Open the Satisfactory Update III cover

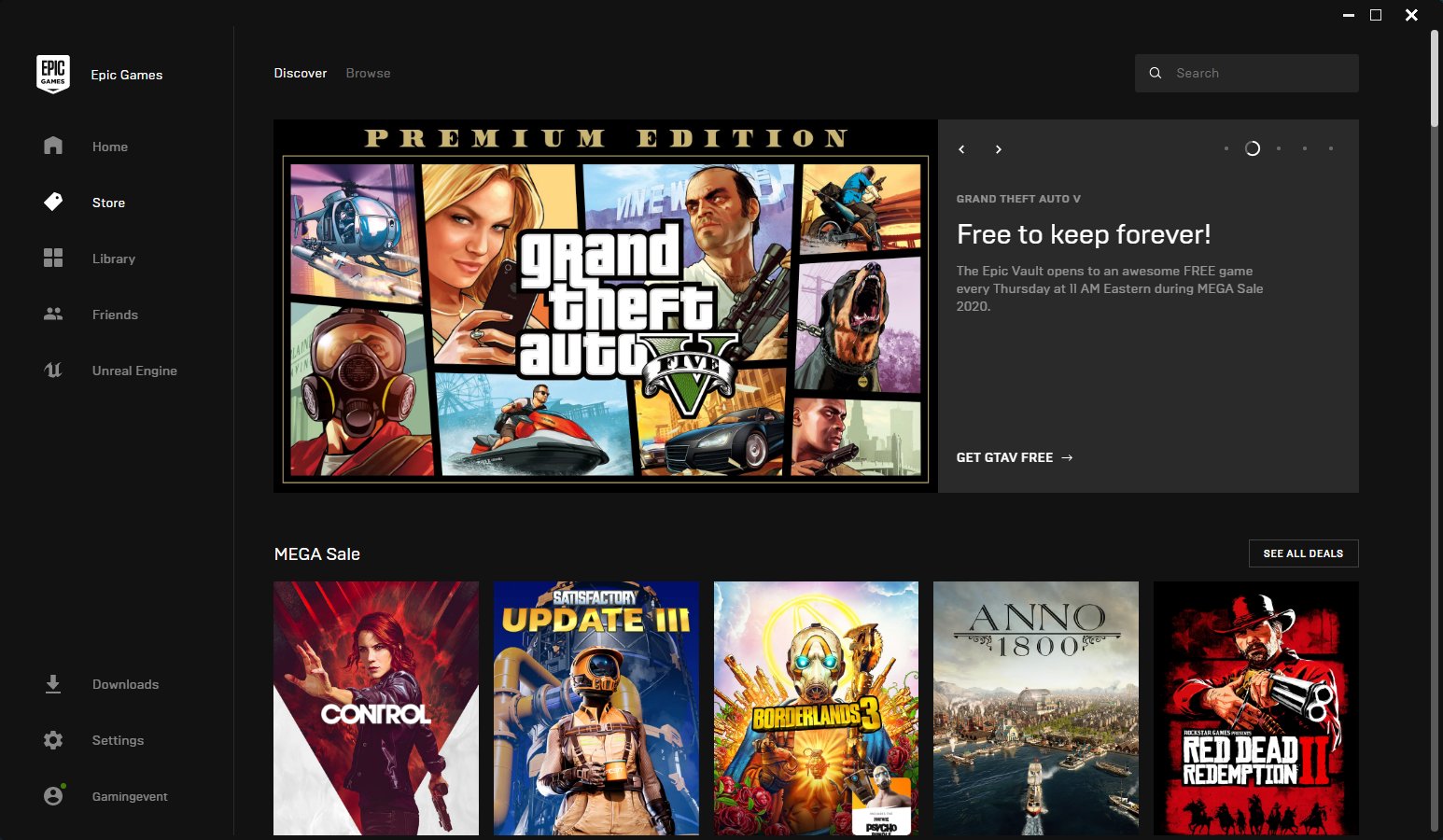click(x=596, y=708)
